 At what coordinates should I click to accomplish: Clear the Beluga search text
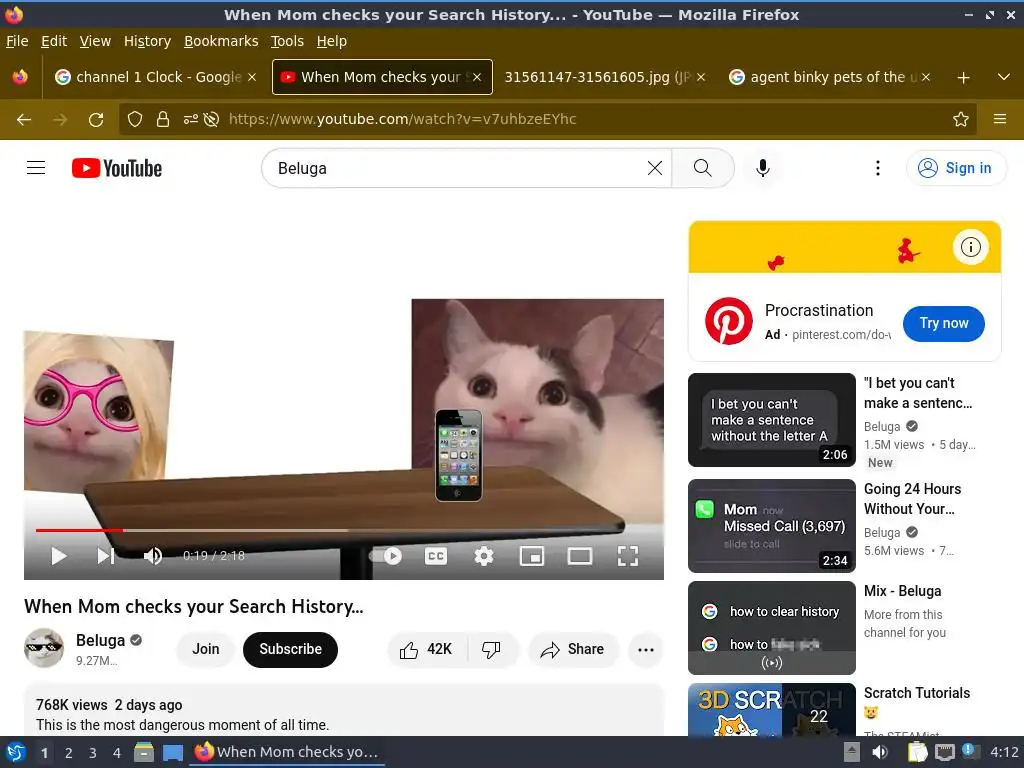[x=654, y=168]
